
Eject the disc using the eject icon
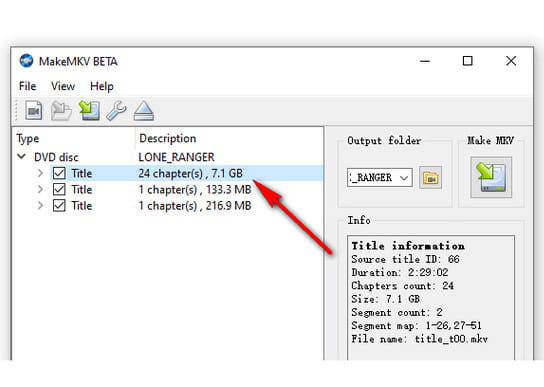pyautogui.click(x=144, y=111)
